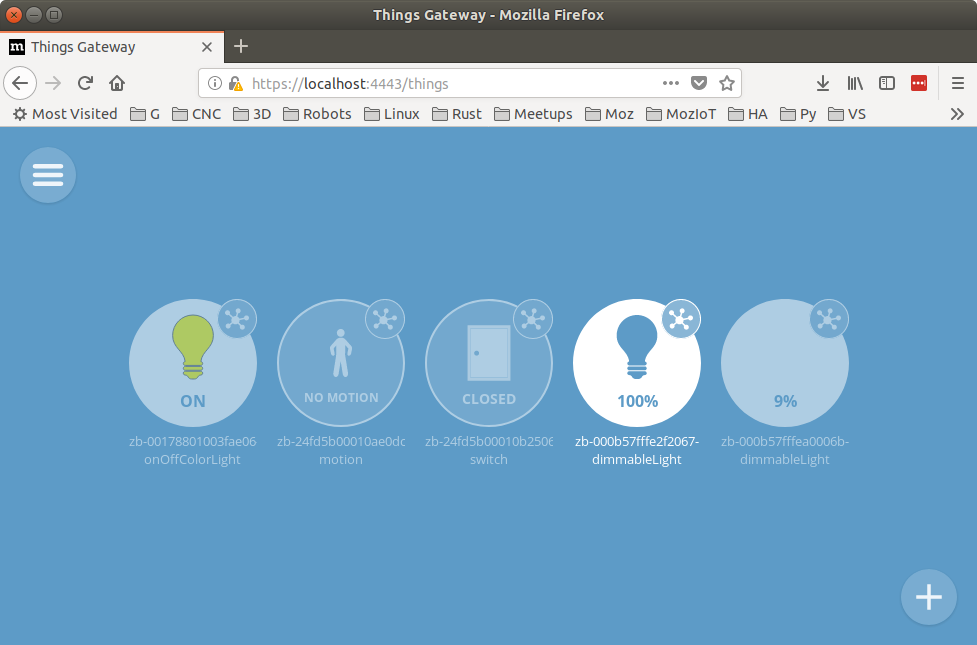Select the CLOSED status label
Image resolution: width=977 pixels, height=645 pixels.
coord(489,399)
